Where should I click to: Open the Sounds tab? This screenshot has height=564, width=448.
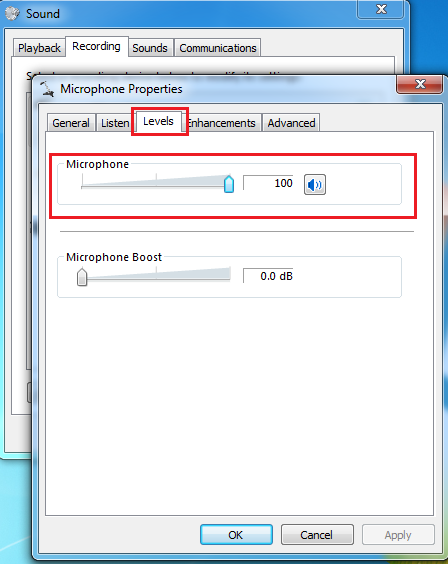(x=150, y=48)
